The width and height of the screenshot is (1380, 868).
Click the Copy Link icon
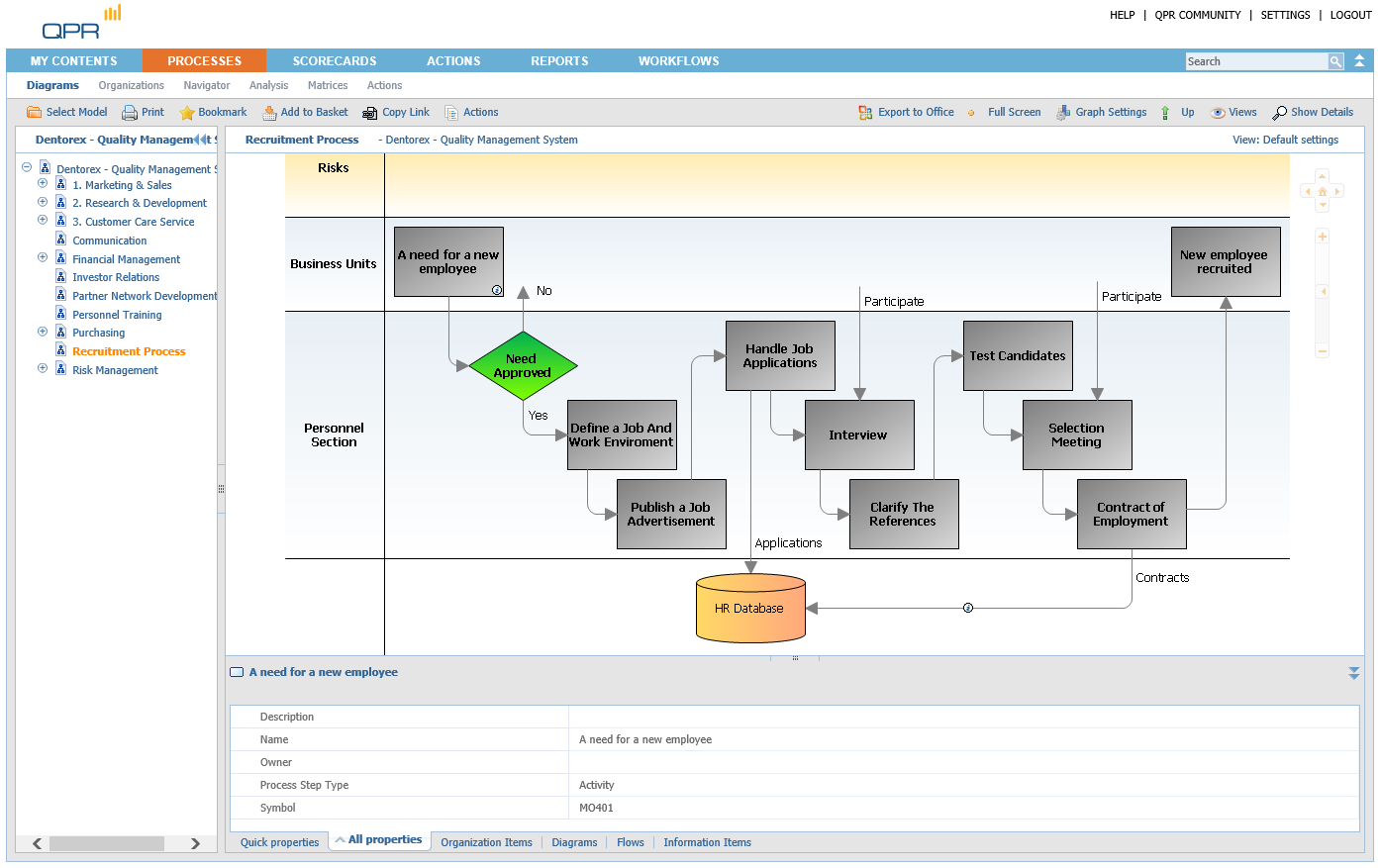pyautogui.click(x=370, y=113)
